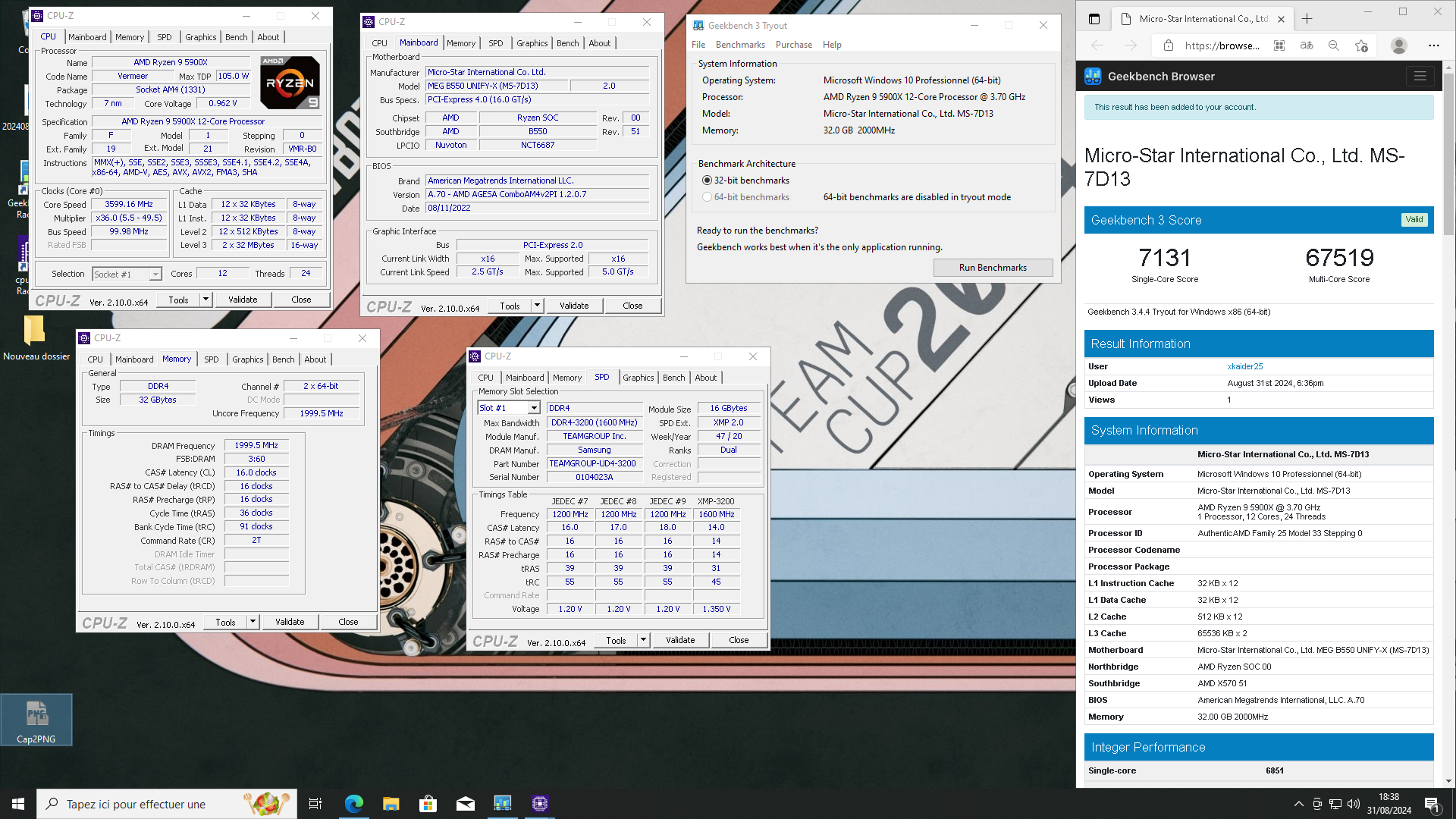Click the translate page icon in address bar
This screenshot has width=1456, height=819.
(x=1307, y=45)
